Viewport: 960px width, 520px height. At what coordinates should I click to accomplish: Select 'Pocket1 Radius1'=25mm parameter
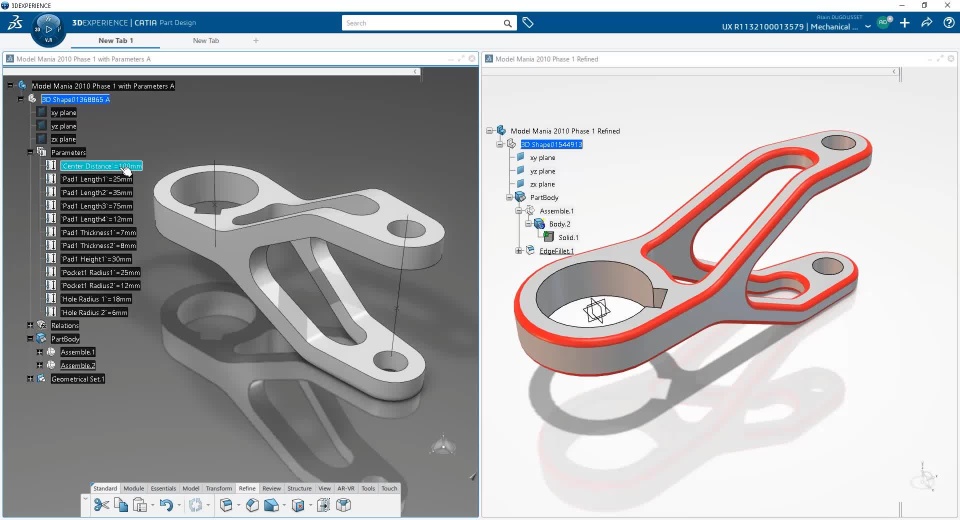click(x=100, y=273)
